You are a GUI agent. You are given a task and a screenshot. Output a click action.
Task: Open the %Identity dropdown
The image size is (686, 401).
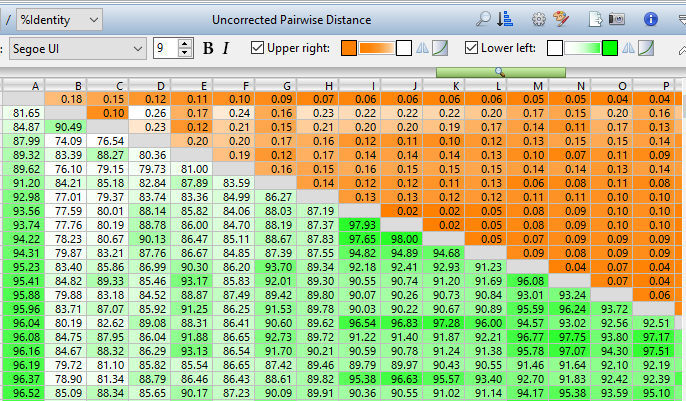pos(59,19)
